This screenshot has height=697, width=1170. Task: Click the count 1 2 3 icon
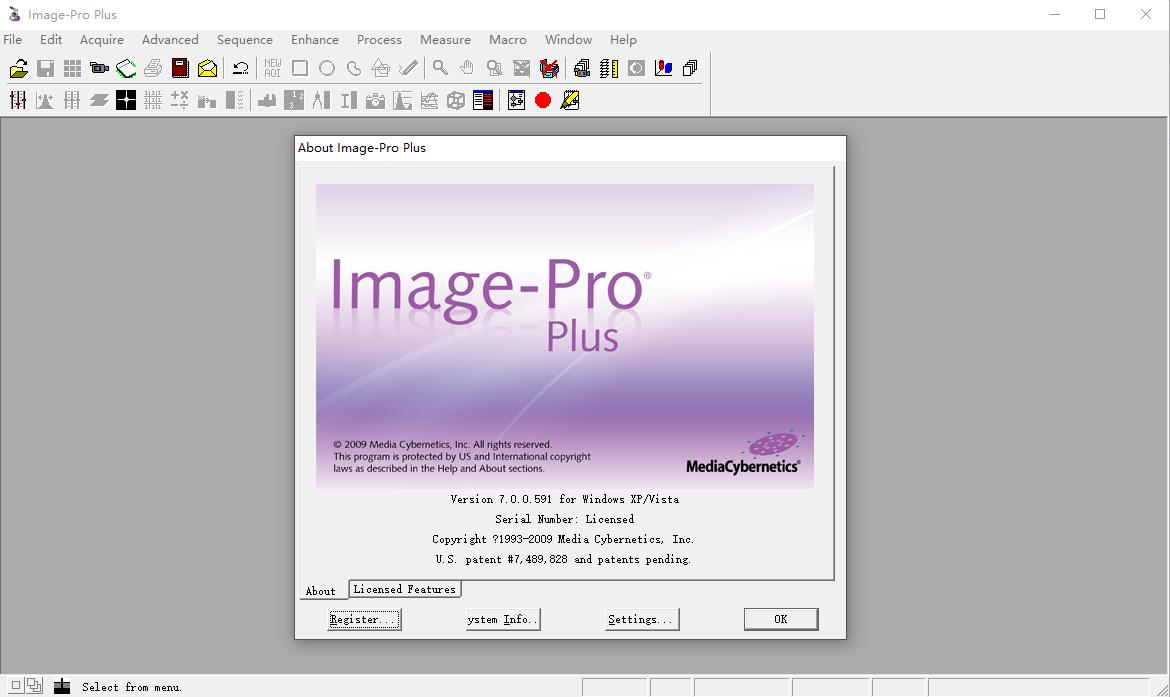pos(294,100)
